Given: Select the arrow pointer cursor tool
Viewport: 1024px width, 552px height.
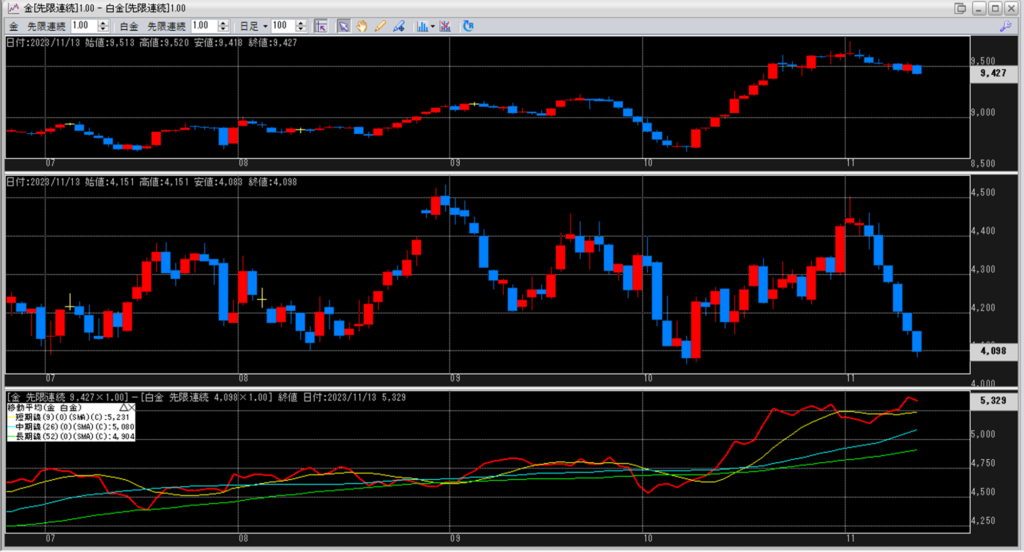Looking at the screenshot, I should click(x=343, y=25).
